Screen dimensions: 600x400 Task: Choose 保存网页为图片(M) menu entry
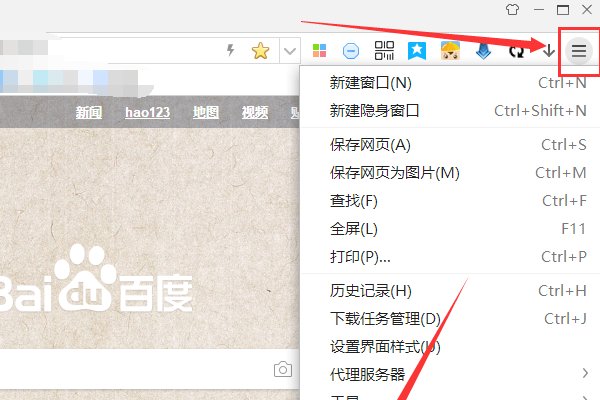pos(450,173)
